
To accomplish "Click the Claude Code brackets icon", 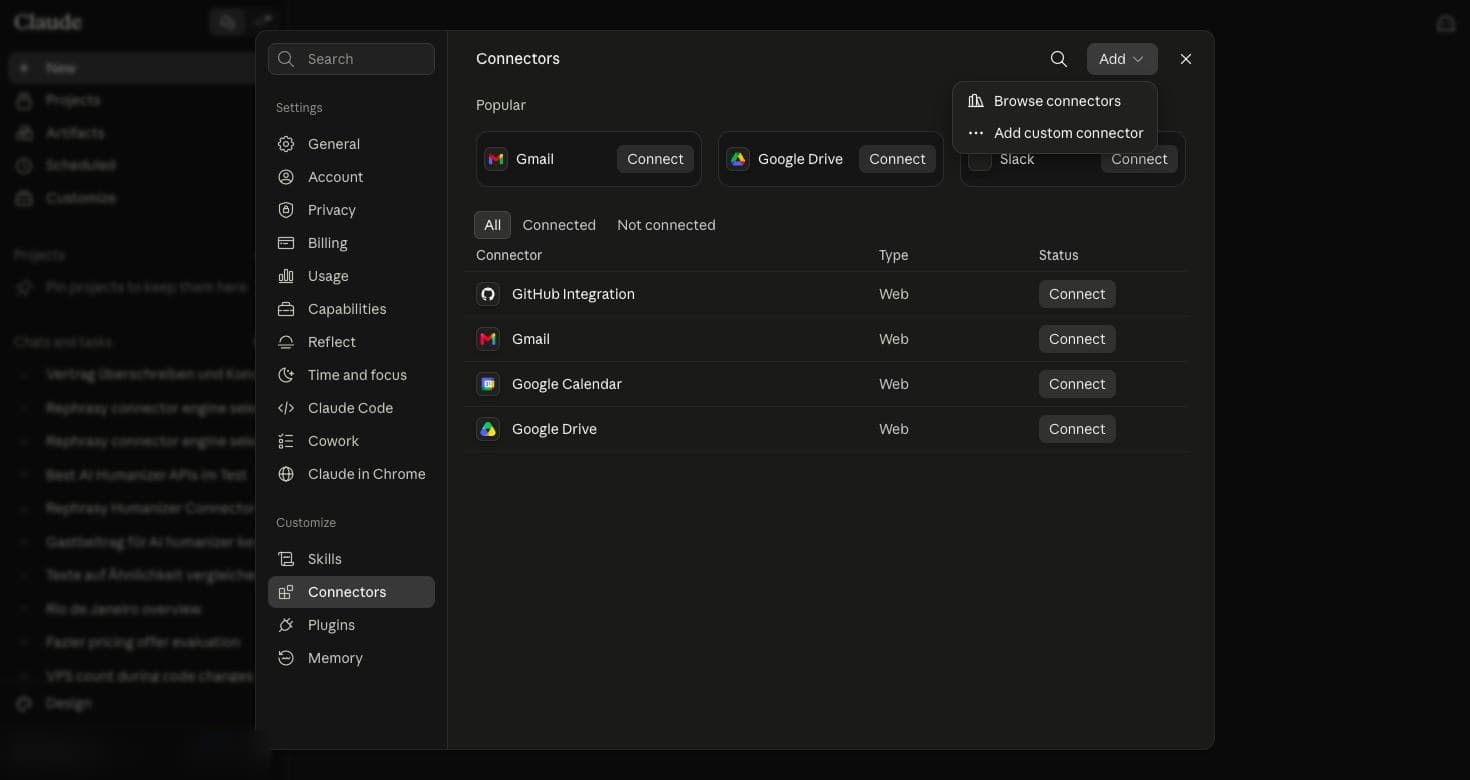I will click(x=286, y=408).
